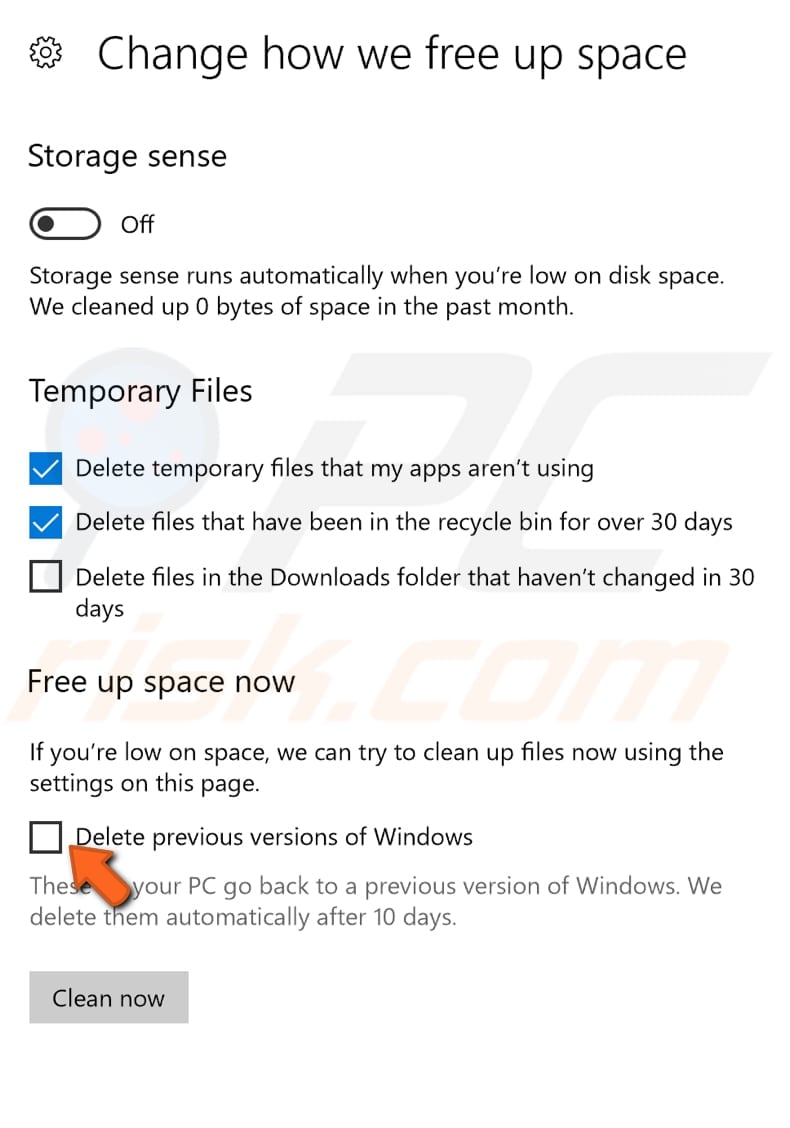
Task: Click the 'Change how we free up space' title
Action: tap(392, 54)
